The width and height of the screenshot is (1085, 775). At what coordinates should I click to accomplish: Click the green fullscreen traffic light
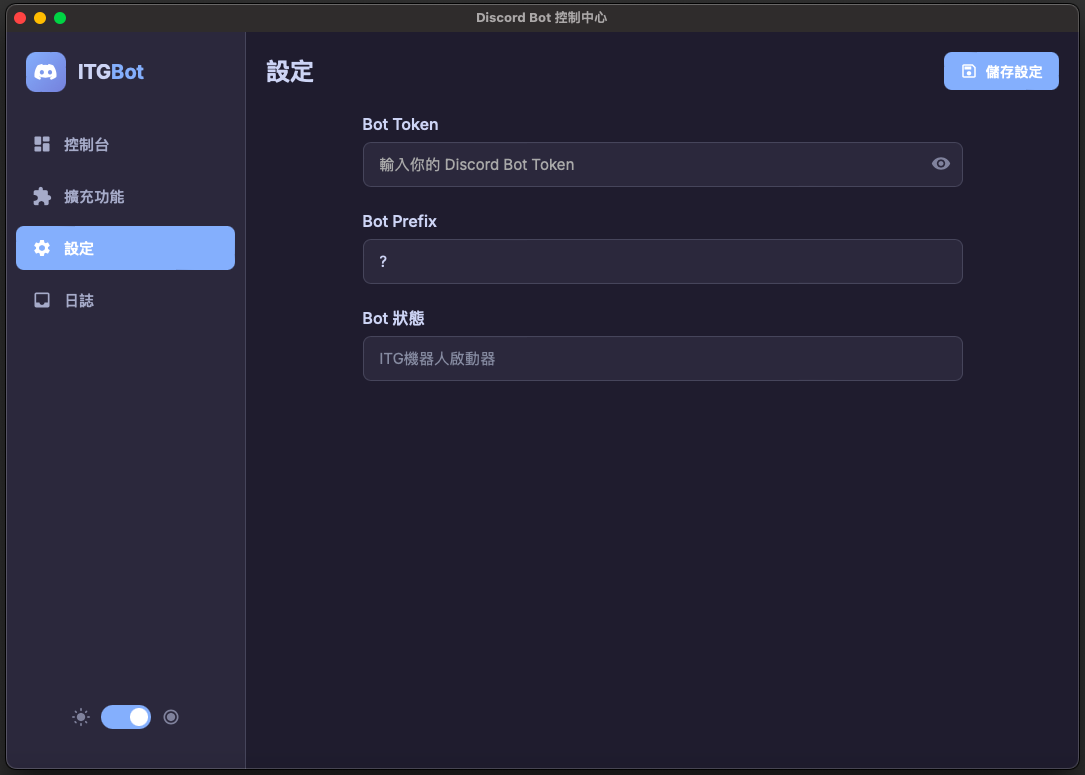pyautogui.click(x=61, y=17)
